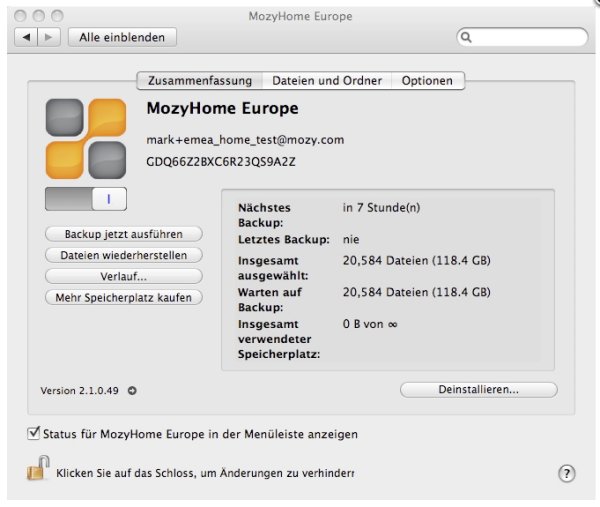Click the license key GDQ66Z2BXC6R23QS9A2Z
Viewport: 600px width, 507px height.
pyautogui.click(x=221, y=162)
